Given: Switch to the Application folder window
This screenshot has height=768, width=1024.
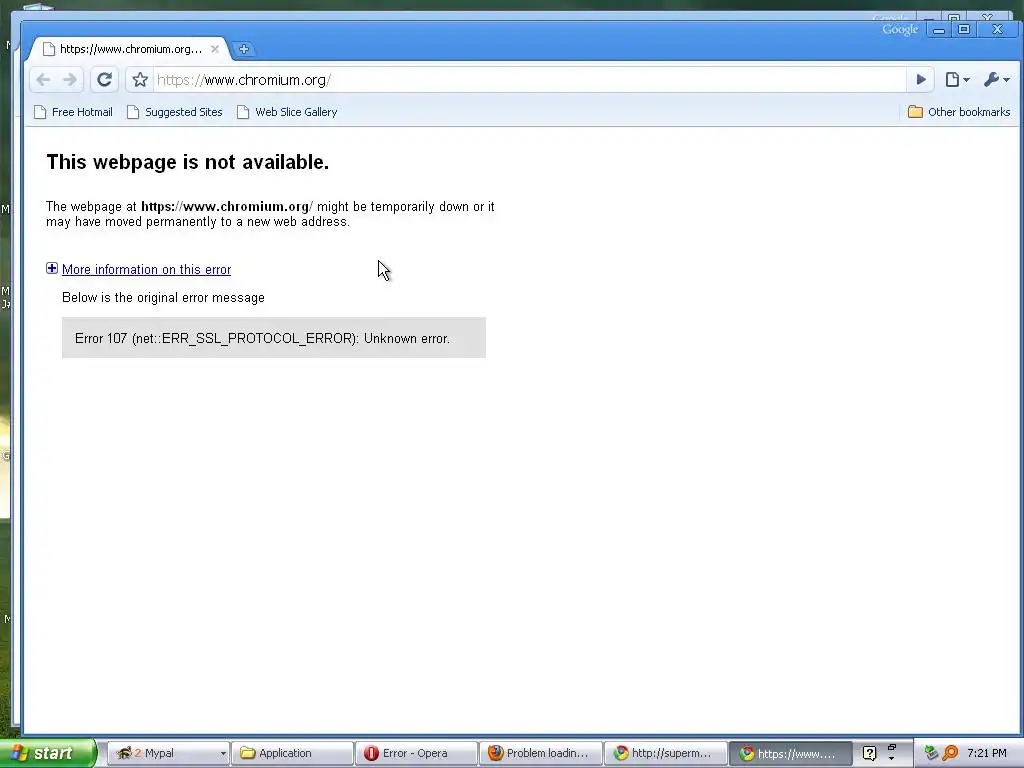Looking at the screenshot, I should click(x=293, y=753).
